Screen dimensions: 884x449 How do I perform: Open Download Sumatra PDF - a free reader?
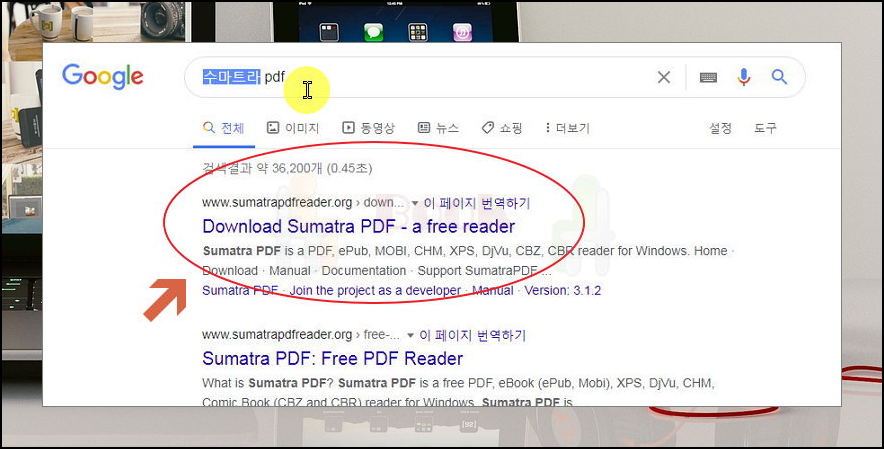tap(359, 226)
